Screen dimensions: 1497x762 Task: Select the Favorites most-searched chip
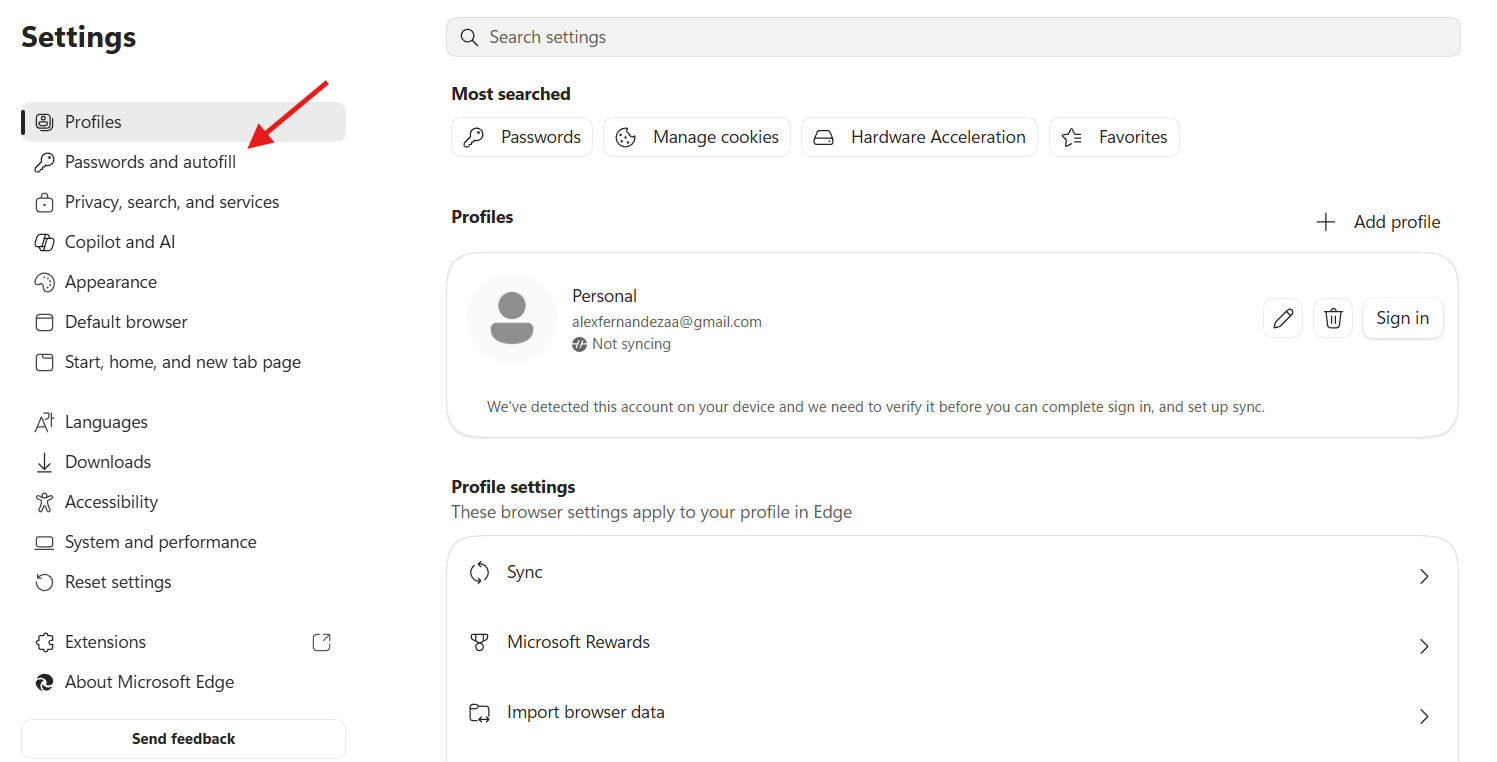pos(1114,137)
